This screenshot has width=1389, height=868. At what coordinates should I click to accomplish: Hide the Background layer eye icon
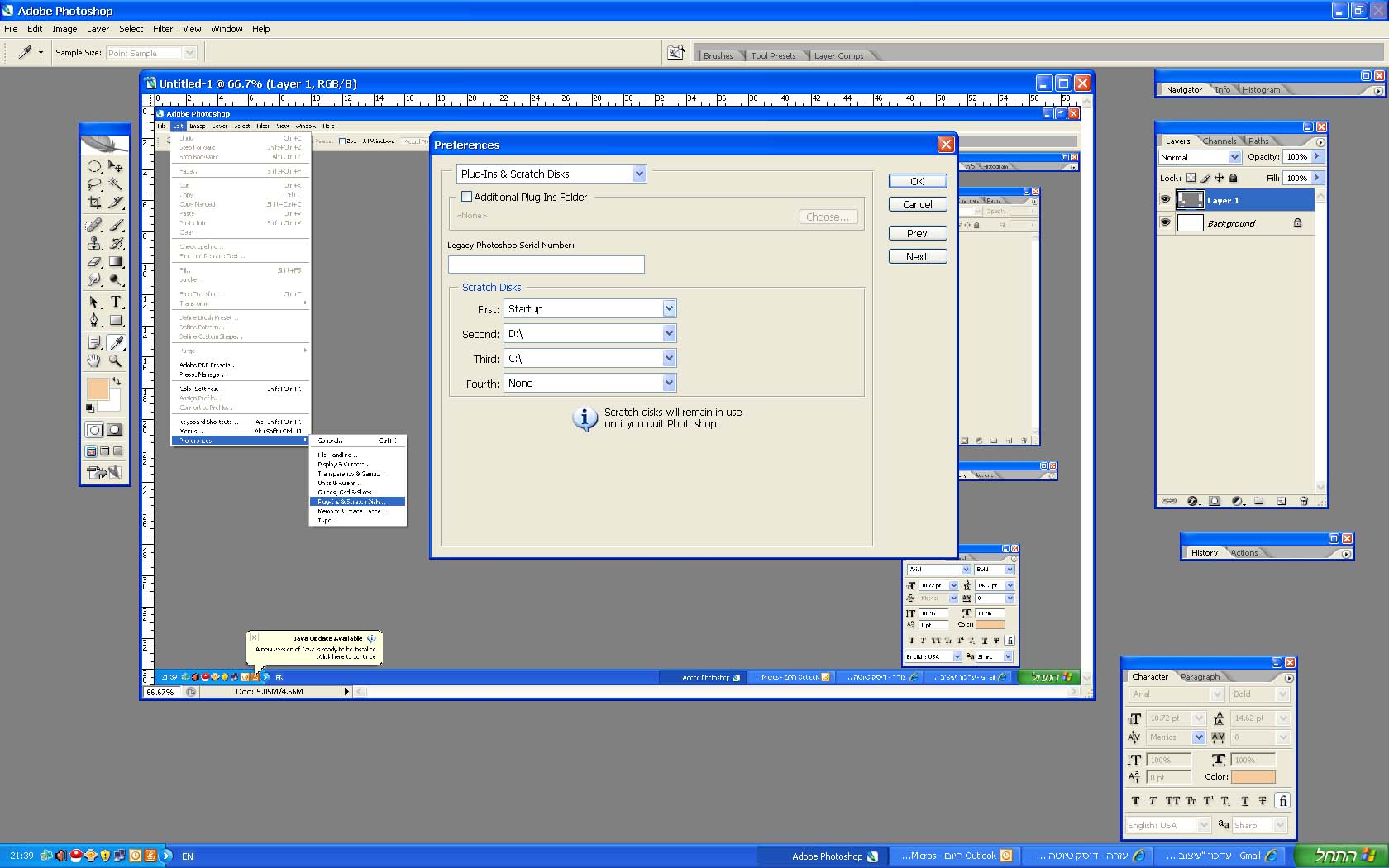(x=1165, y=222)
